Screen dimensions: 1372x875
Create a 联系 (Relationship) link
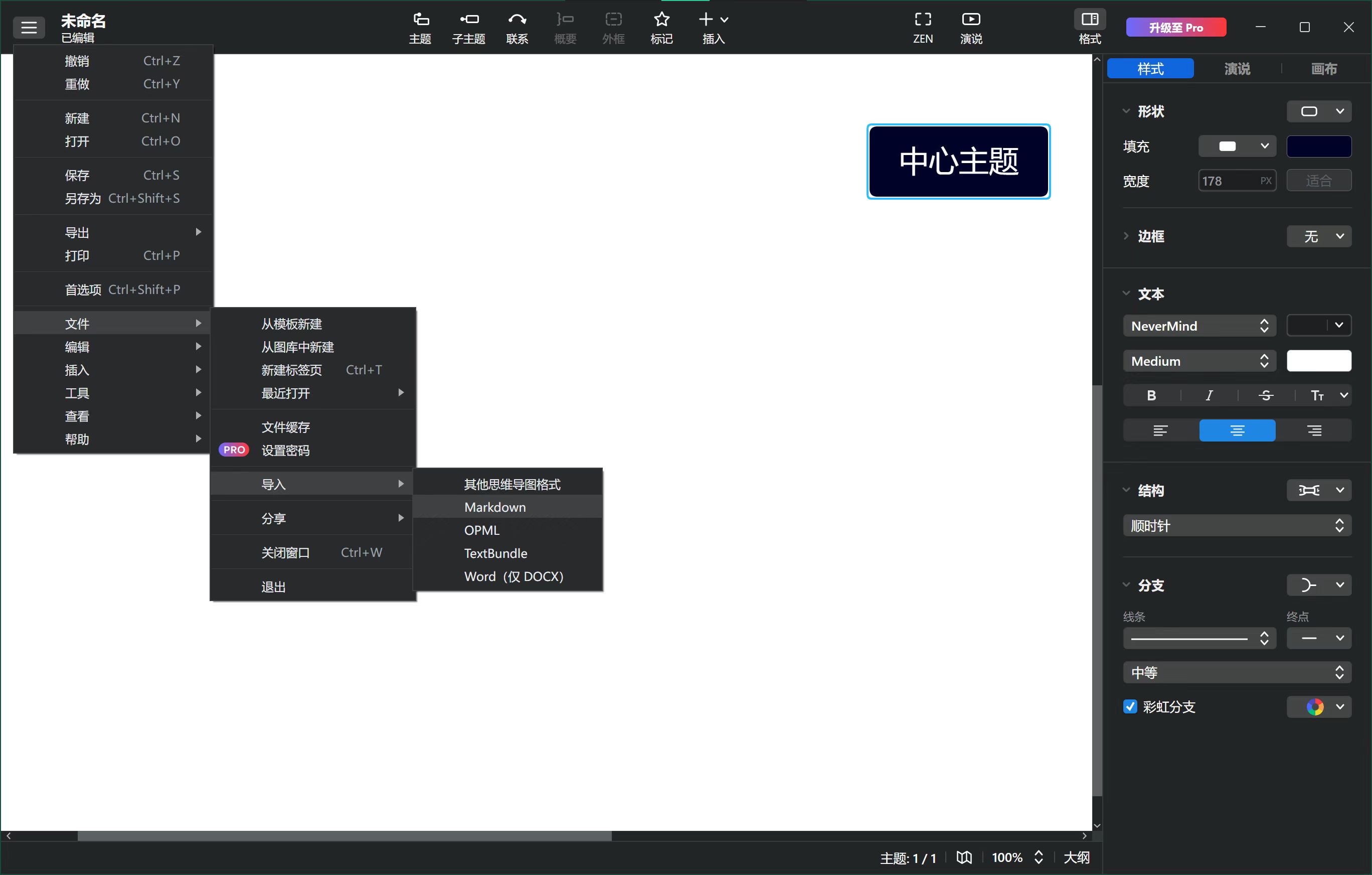point(518,27)
